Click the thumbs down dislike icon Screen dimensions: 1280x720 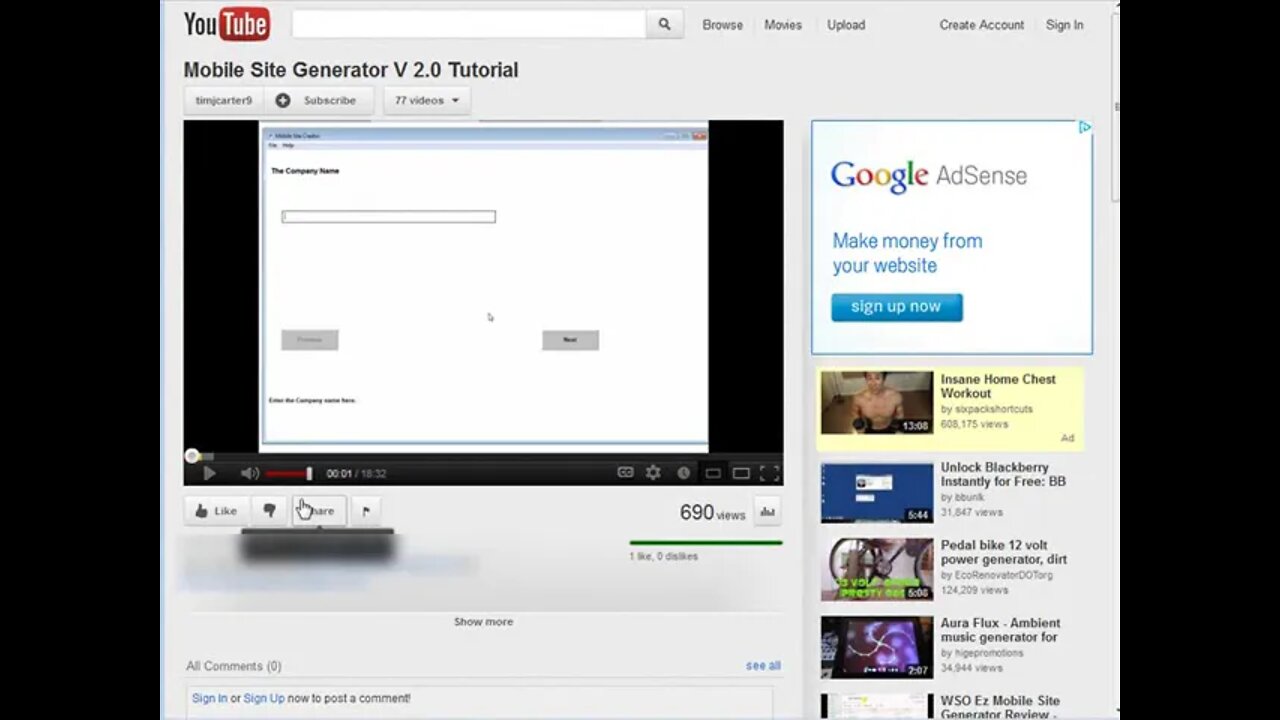[269, 511]
